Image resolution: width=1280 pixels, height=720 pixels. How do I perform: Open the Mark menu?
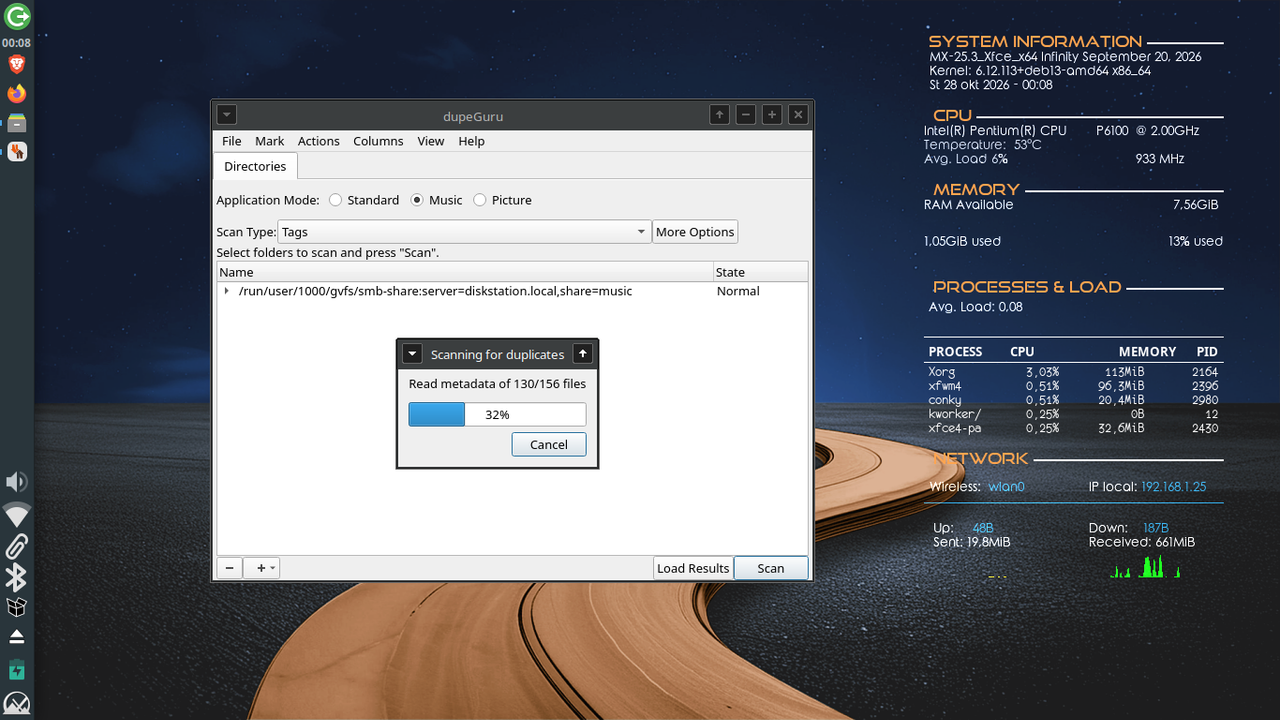[x=270, y=141]
